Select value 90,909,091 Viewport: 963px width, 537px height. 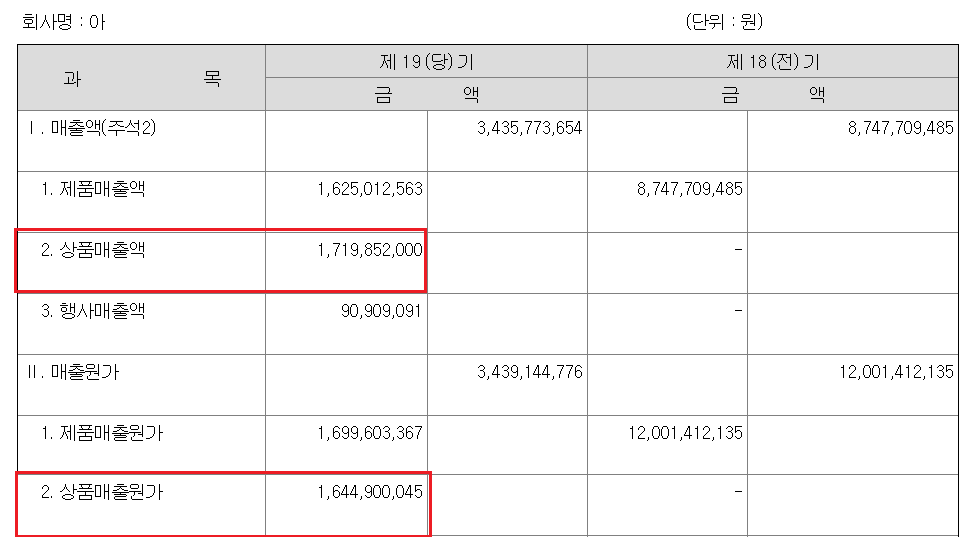pyautogui.click(x=381, y=310)
